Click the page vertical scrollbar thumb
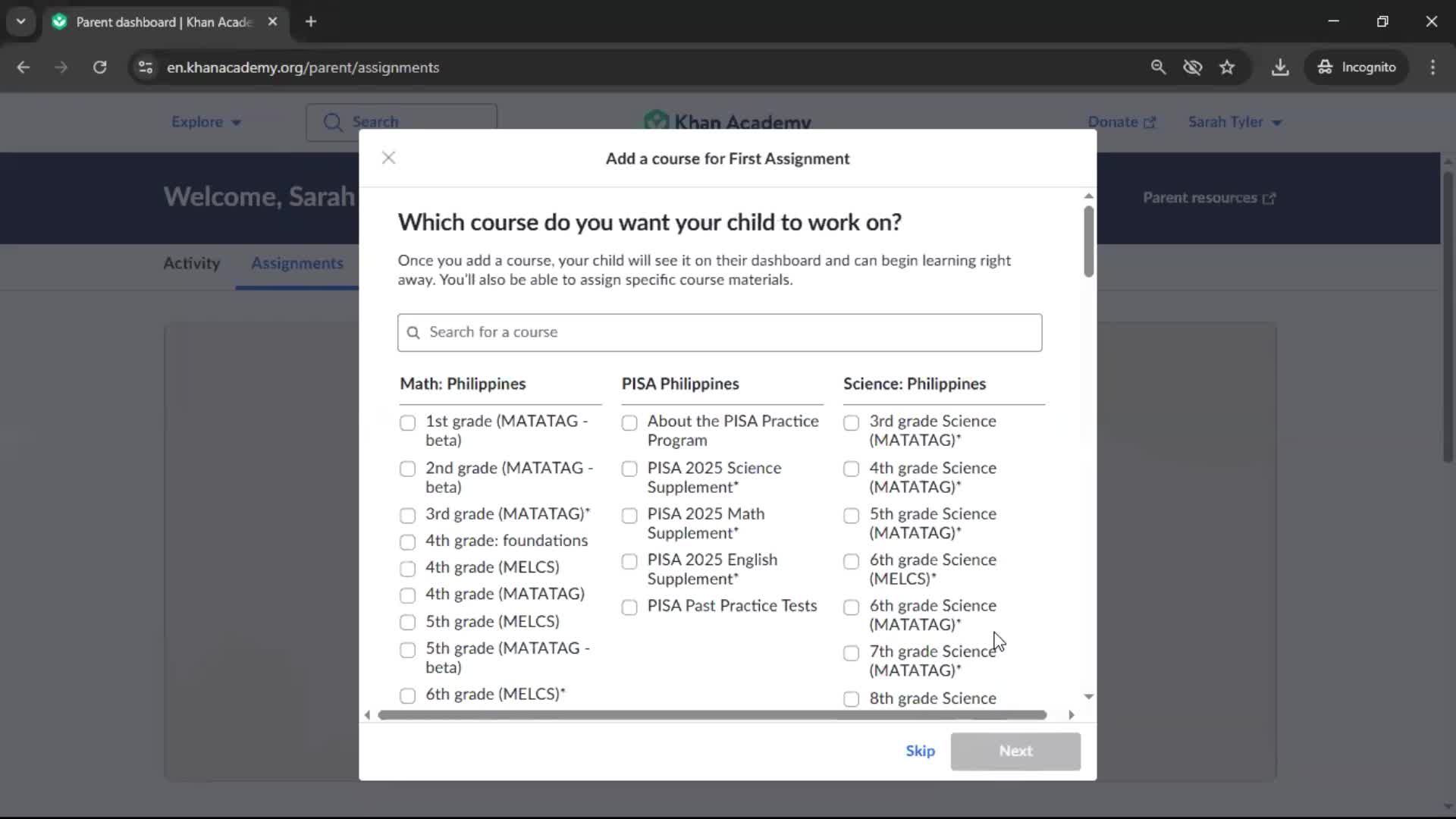 click(1448, 317)
